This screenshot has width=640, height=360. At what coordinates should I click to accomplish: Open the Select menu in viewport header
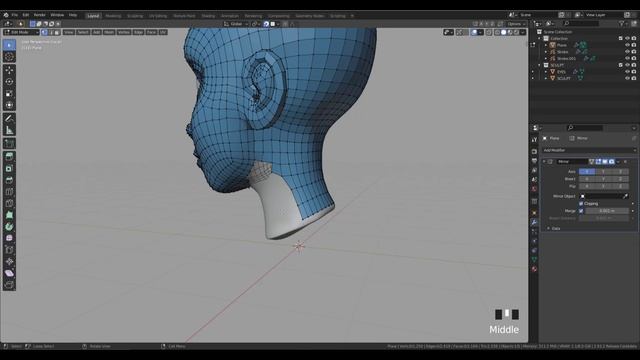(x=83, y=32)
